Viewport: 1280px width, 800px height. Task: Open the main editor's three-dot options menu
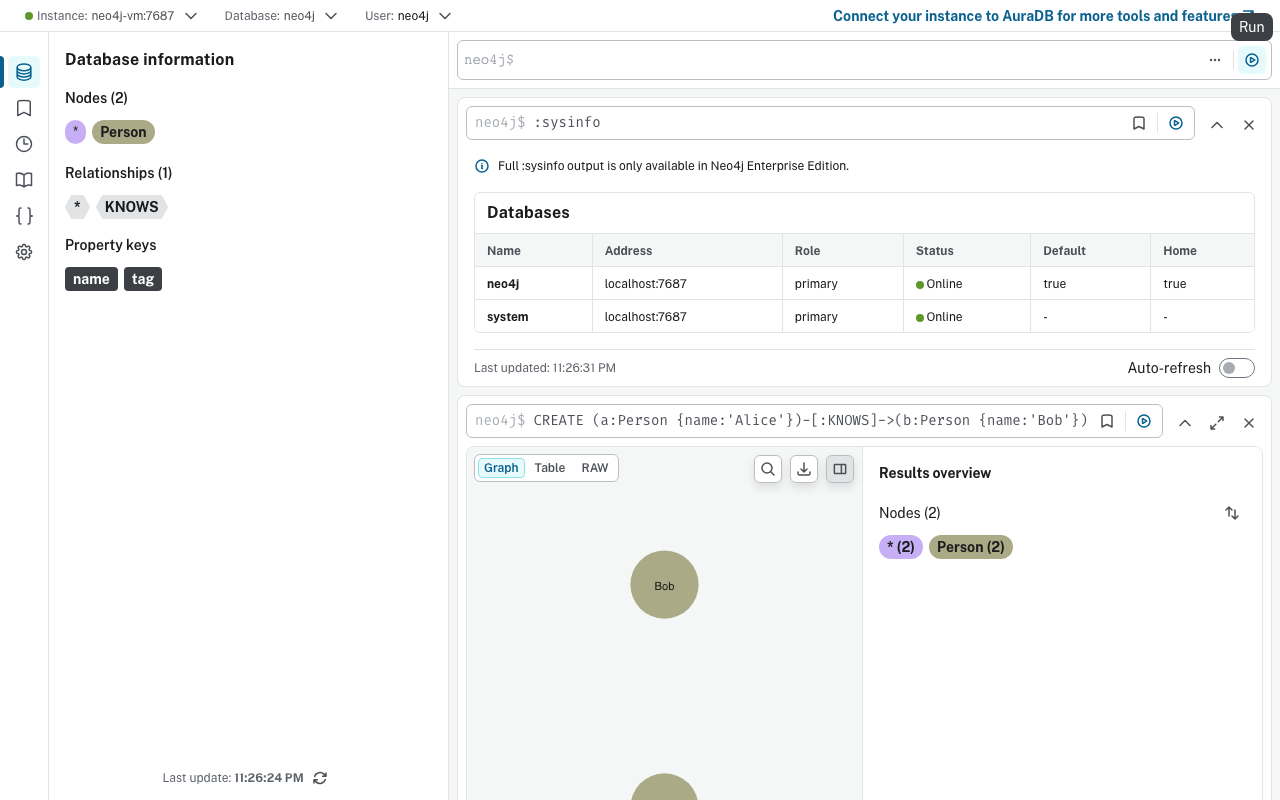point(1215,60)
